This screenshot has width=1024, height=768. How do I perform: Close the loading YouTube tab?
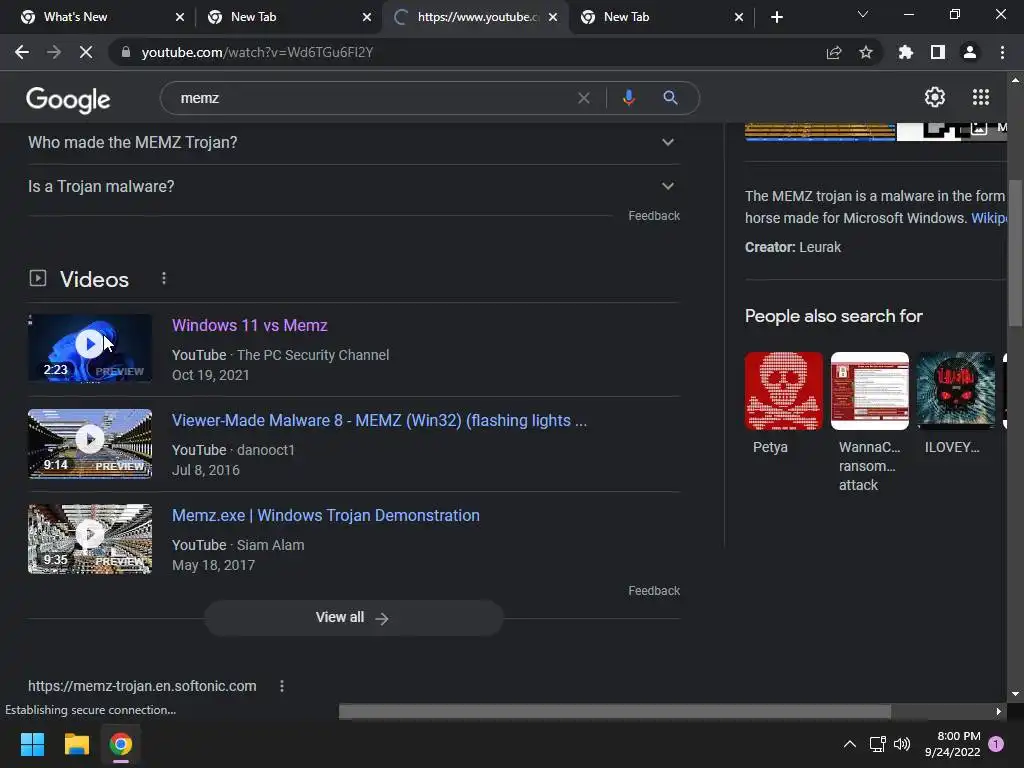(552, 17)
